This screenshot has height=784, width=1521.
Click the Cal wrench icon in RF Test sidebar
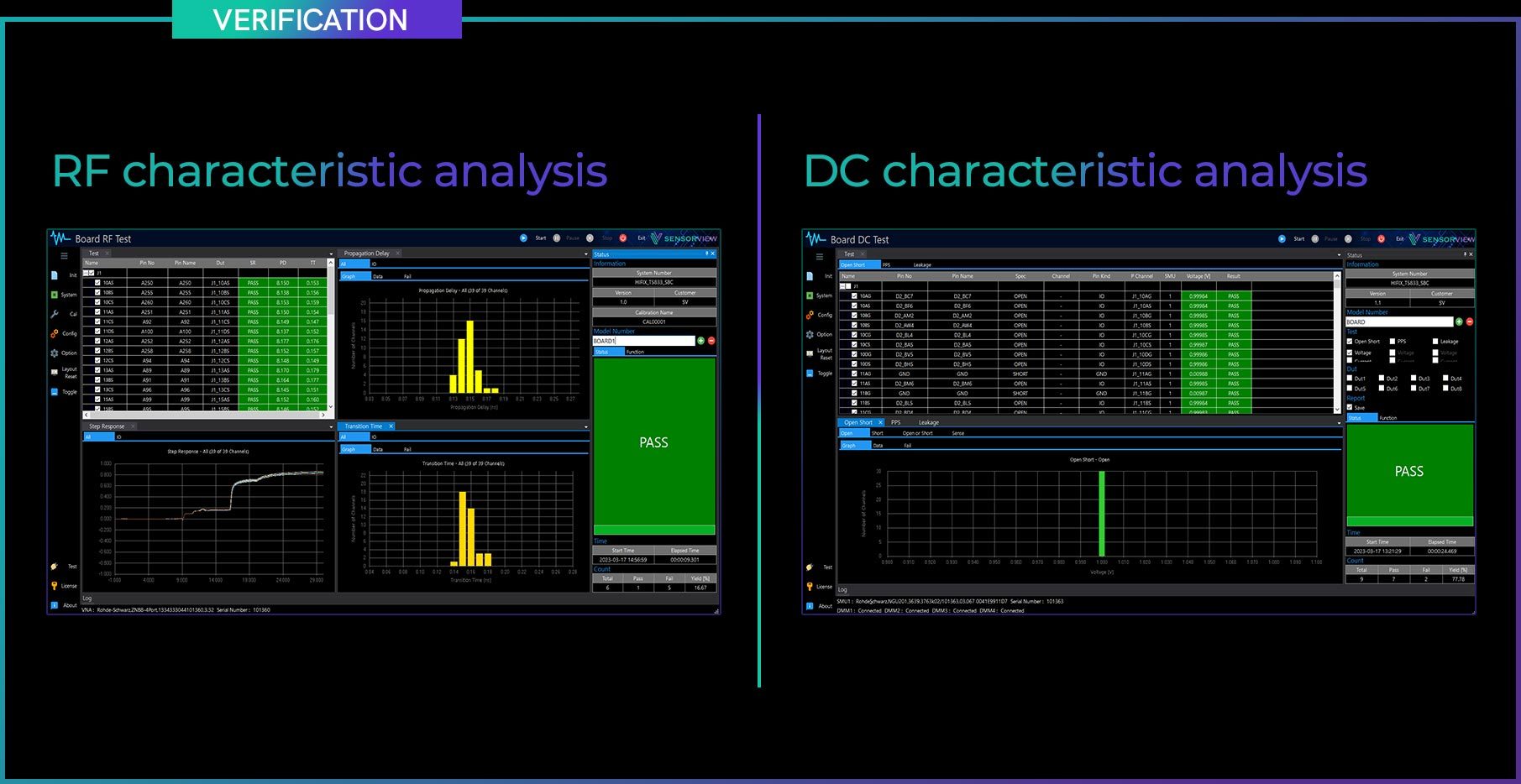(55, 314)
